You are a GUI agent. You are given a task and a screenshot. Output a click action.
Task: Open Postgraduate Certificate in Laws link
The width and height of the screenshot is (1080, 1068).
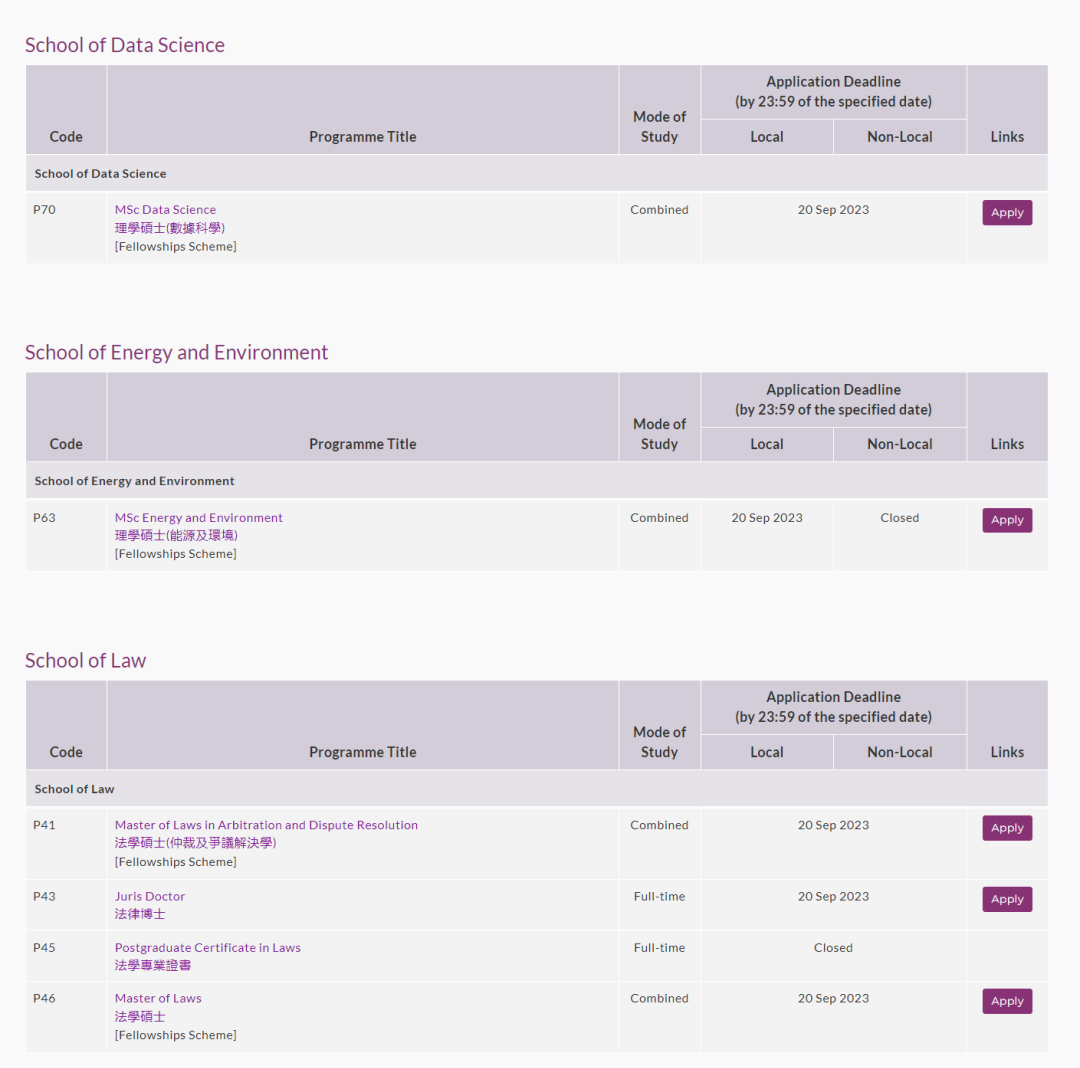pyautogui.click(x=207, y=947)
